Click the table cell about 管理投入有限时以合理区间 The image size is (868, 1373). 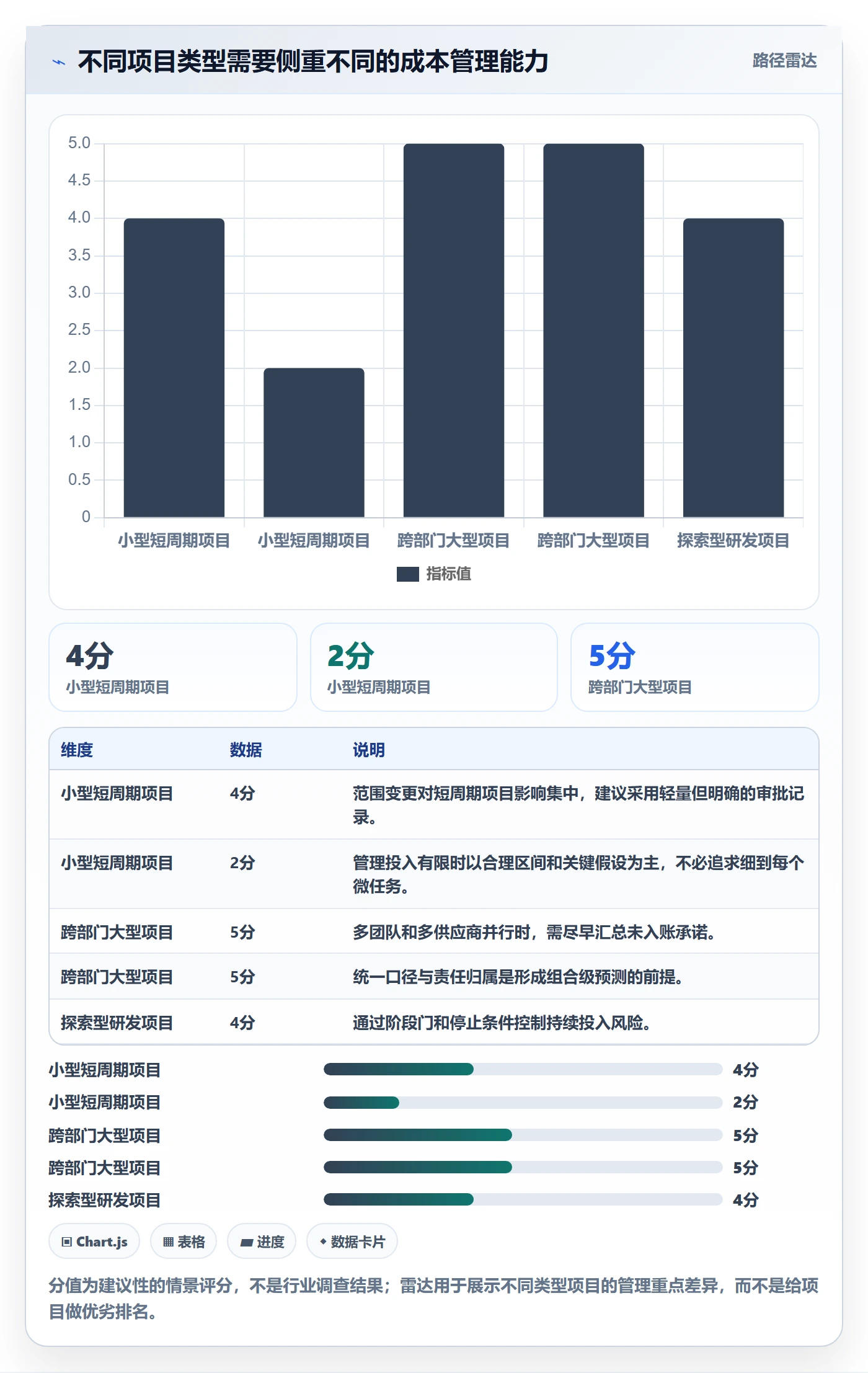[x=579, y=874]
